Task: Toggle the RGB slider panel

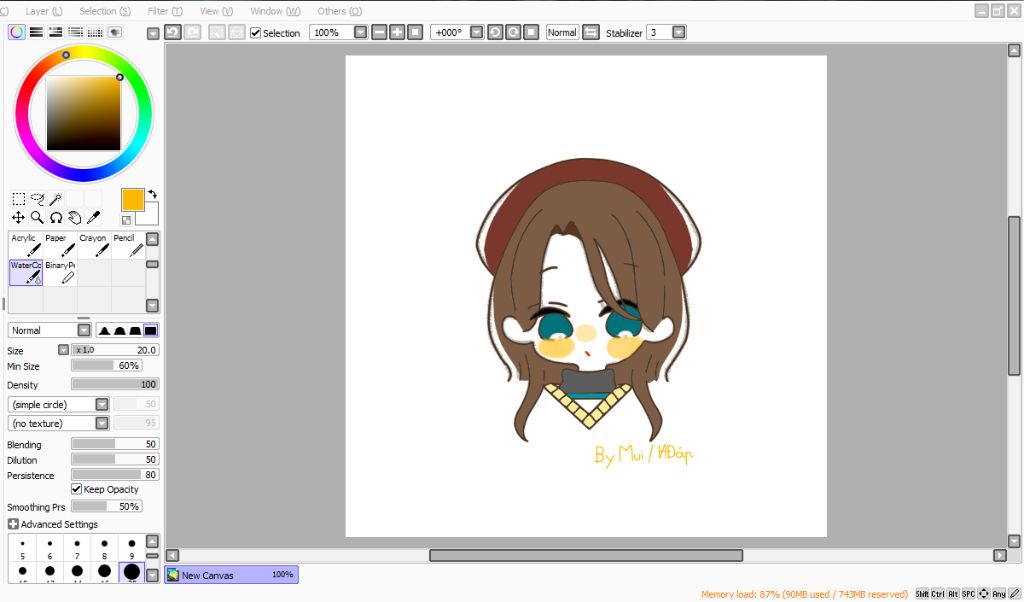Action: click(x=36, y=32)
